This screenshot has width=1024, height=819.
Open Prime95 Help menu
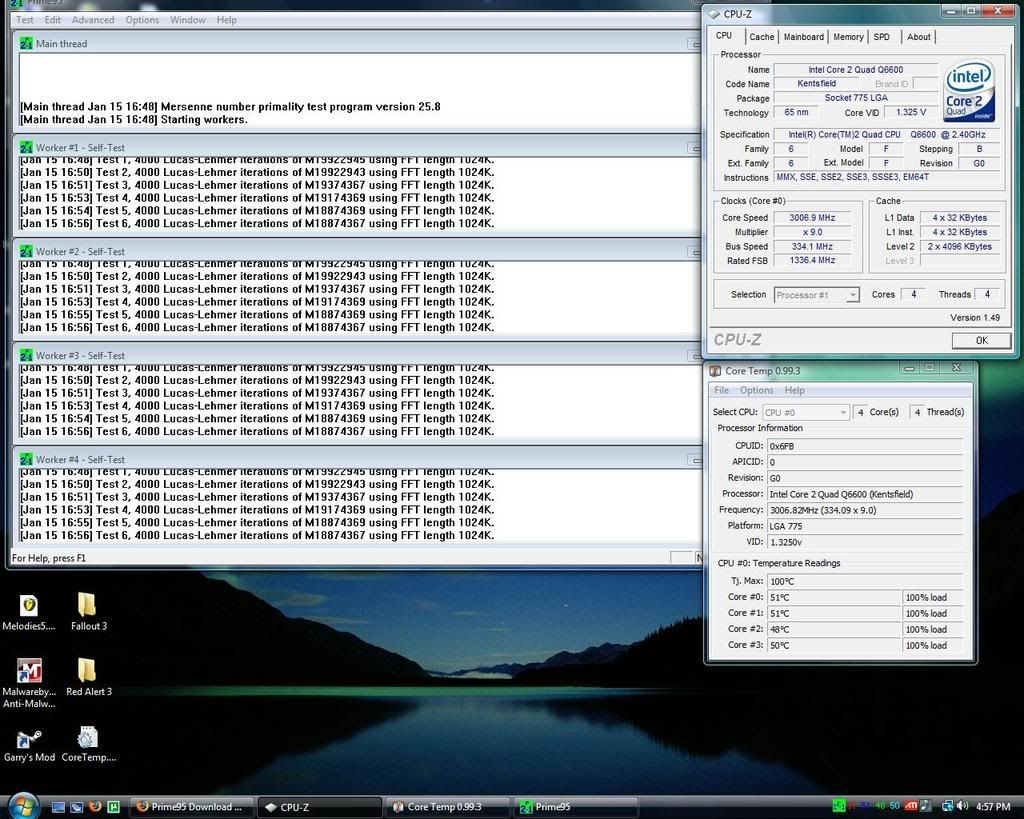click(227, 20)
